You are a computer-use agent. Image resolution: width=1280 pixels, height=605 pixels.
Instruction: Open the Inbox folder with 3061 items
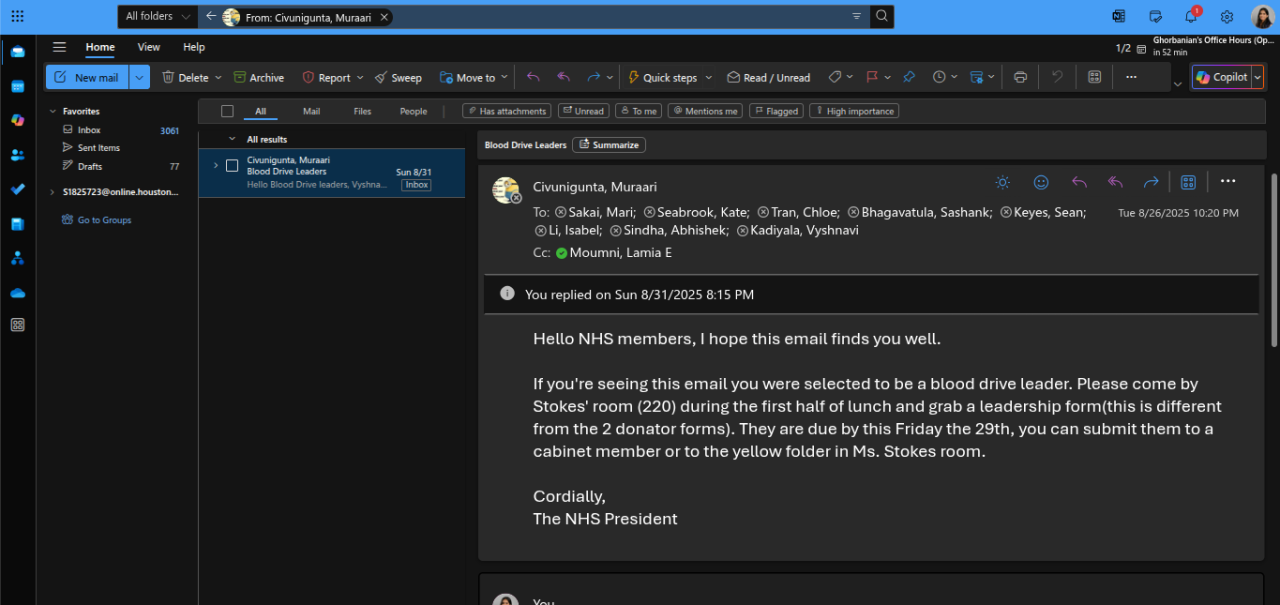click(x=119, y=130)
